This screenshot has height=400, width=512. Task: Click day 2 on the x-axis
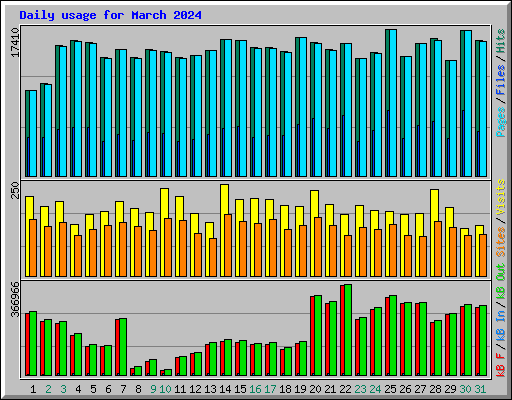[x=48, y=389]
